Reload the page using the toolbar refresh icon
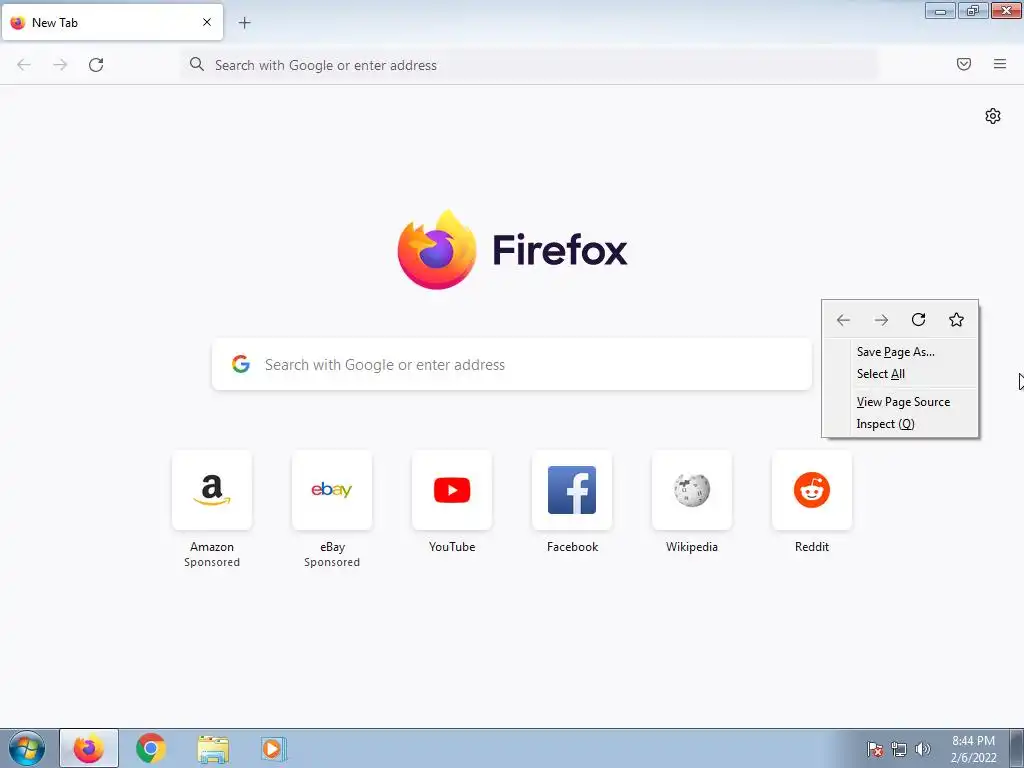 tap(96, 65)
